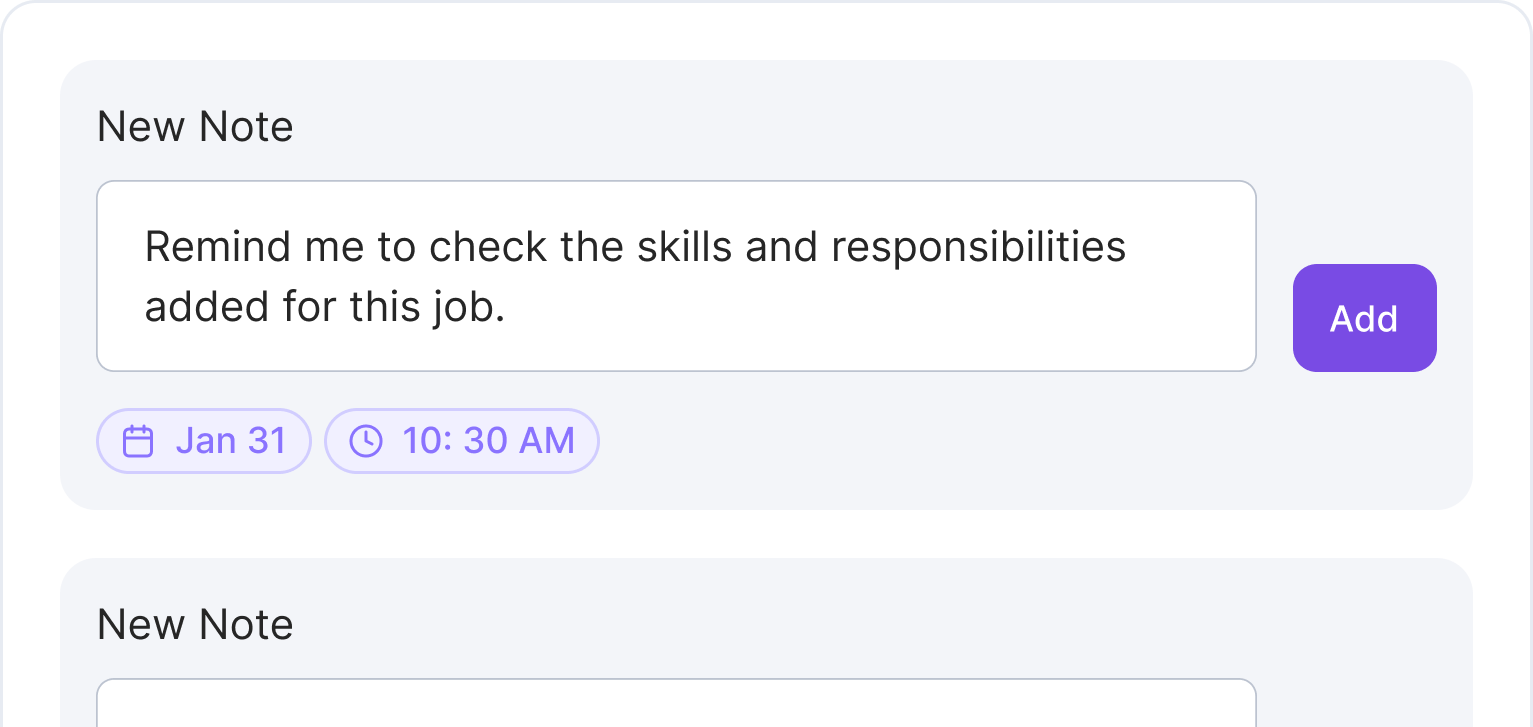Click the calendar icon in date chip
The image size is (1533, 727).
[x=138, y=441]
